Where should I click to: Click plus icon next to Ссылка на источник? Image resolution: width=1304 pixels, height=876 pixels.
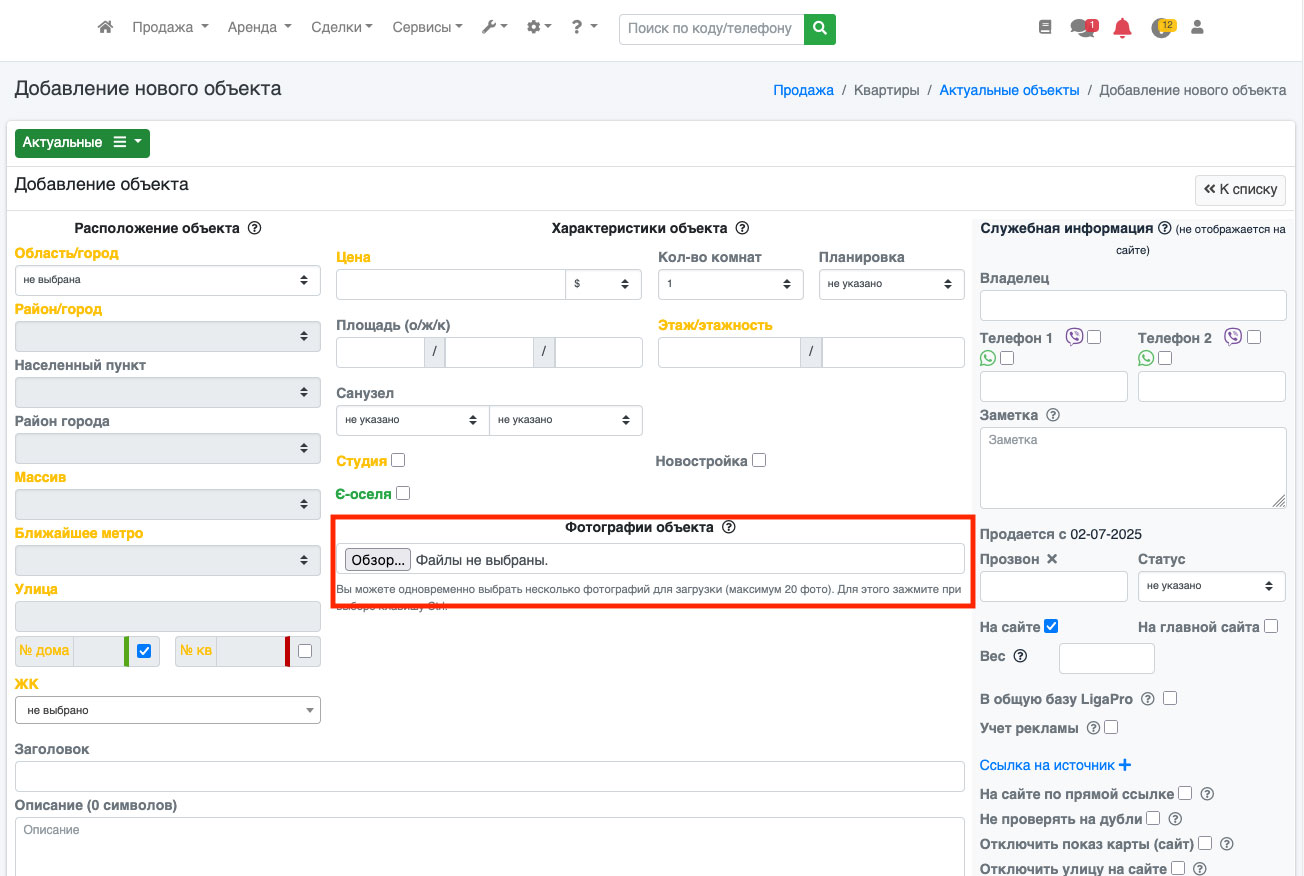point(1125,765)
